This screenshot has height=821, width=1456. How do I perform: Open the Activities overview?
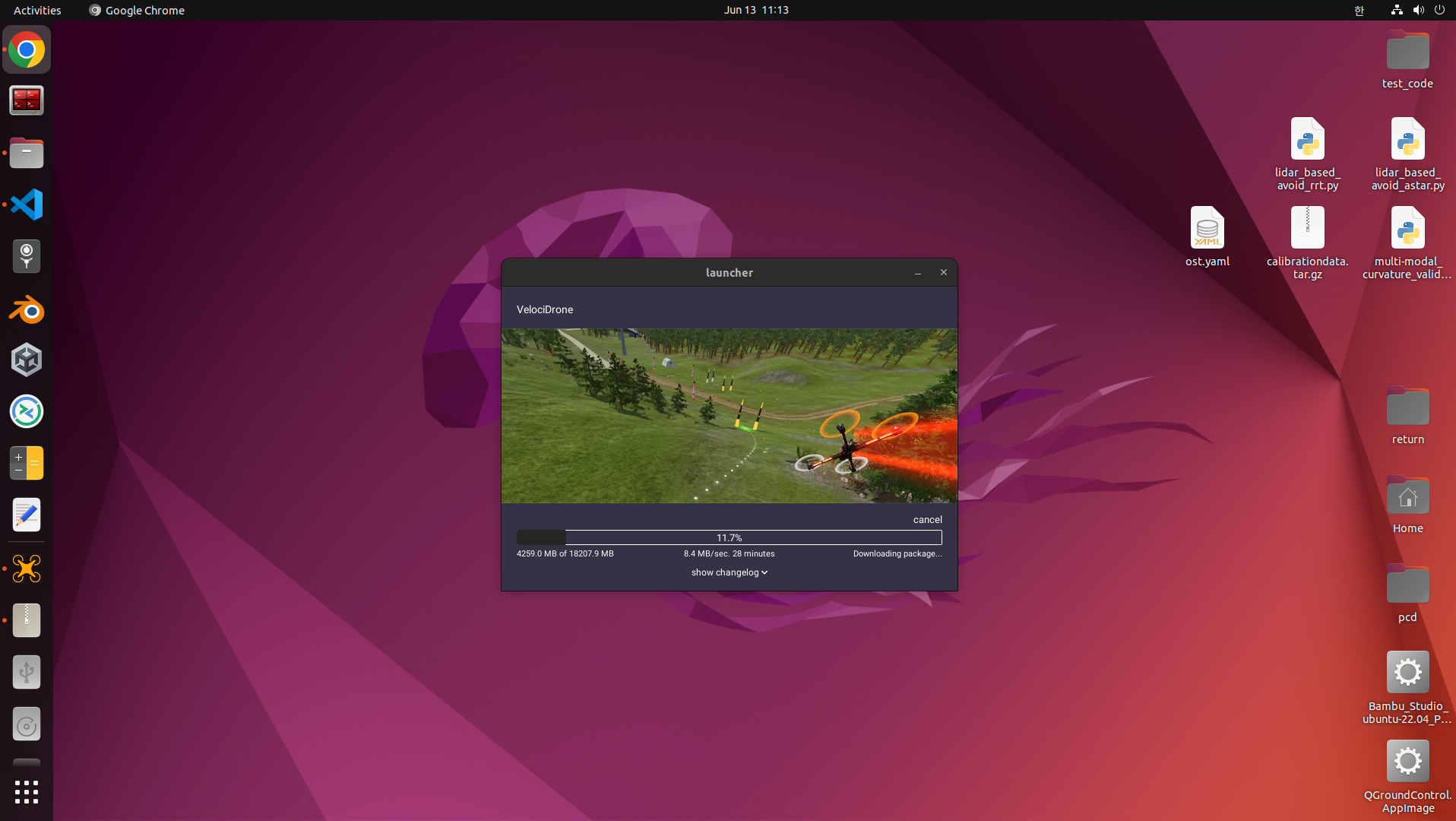pyautogui.click(x=37, y=10)
